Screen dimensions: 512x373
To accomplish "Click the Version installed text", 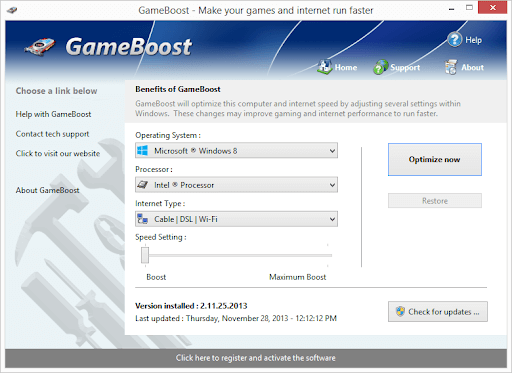I will point(191,306).
